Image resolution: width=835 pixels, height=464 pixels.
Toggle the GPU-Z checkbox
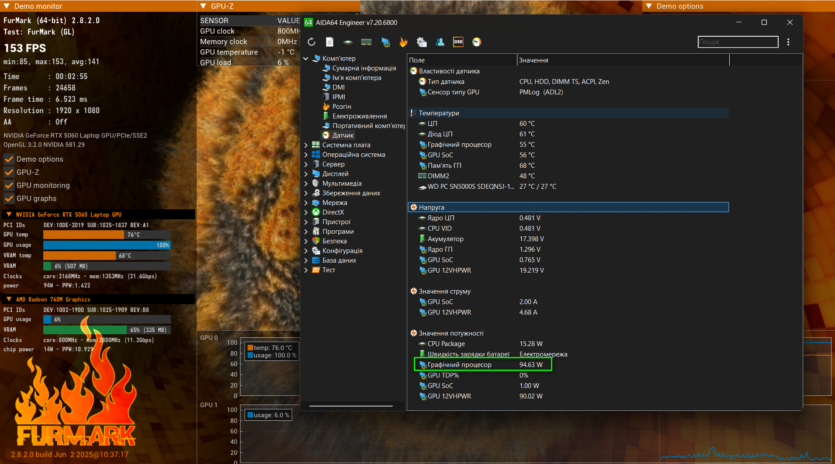click(x=10, y=172)
